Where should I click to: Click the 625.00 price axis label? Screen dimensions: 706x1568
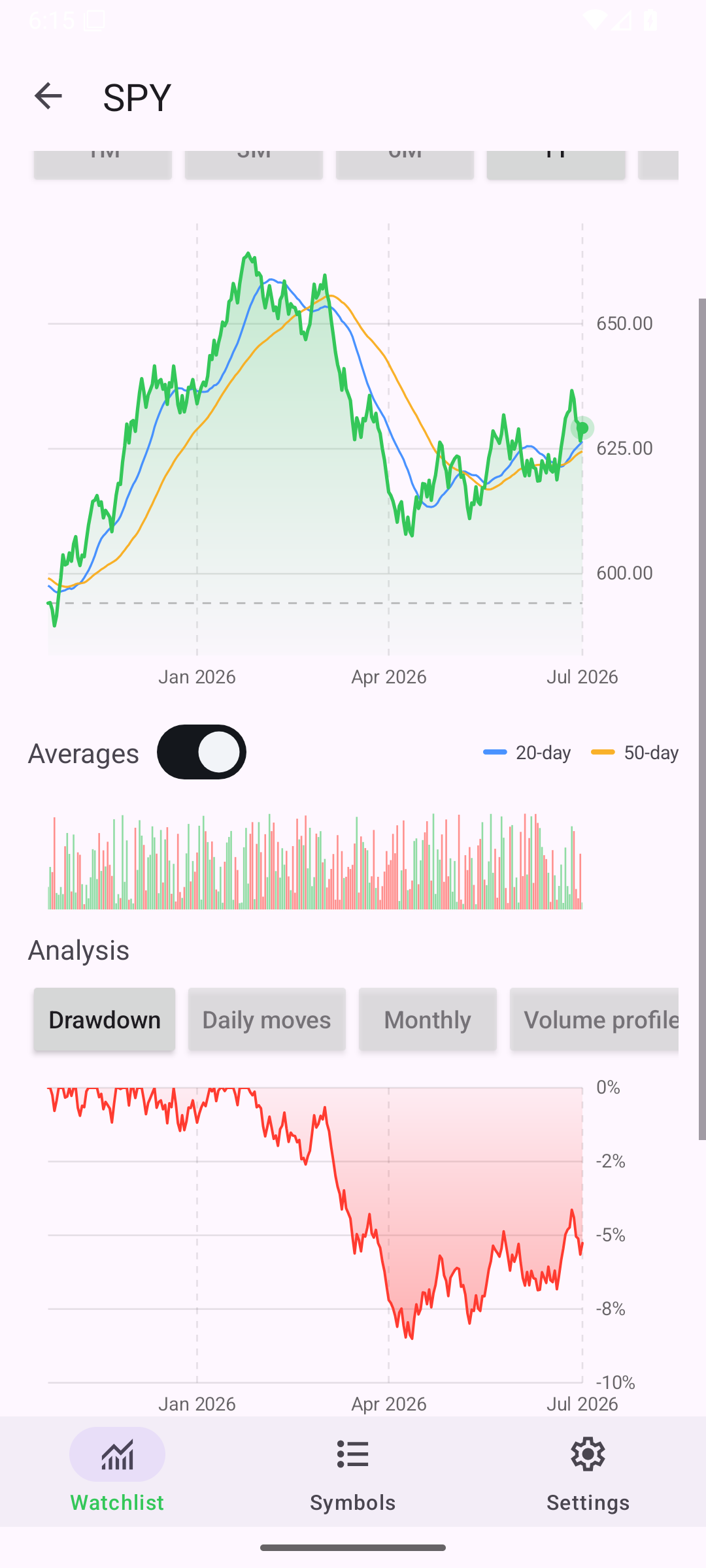(624, 448)
